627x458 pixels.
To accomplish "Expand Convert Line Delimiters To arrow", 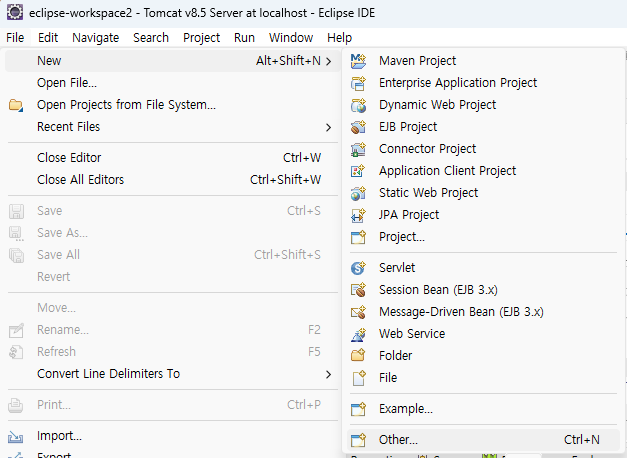I will tap(328, 374).
